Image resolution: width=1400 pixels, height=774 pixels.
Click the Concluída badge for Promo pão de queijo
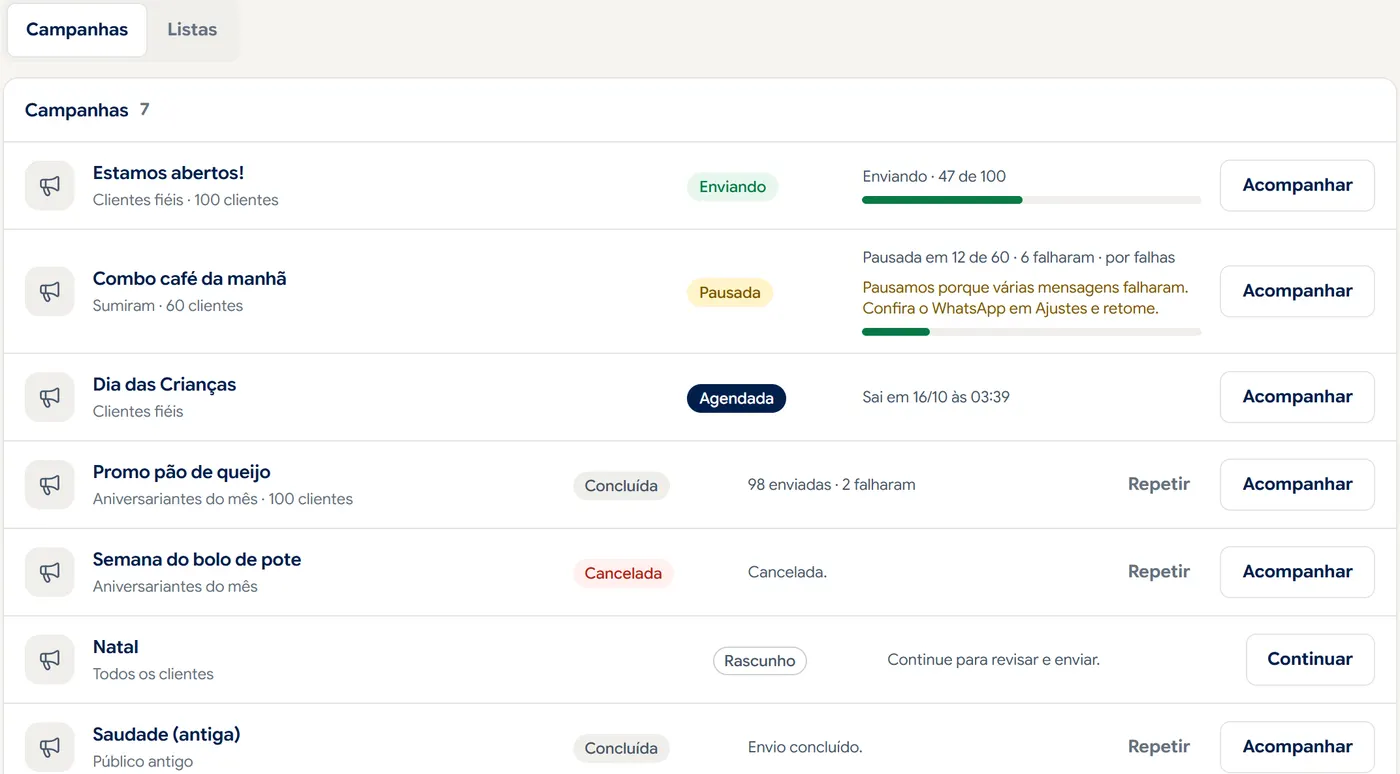click(621, 486)
